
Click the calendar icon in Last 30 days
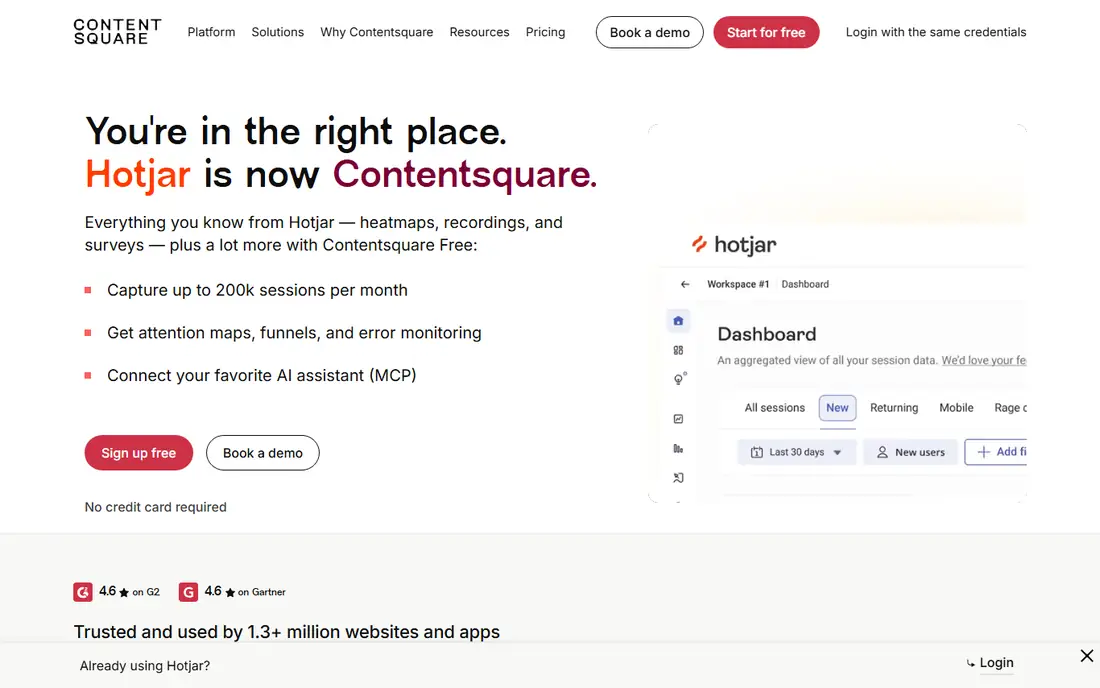click(x=756, y=452)
